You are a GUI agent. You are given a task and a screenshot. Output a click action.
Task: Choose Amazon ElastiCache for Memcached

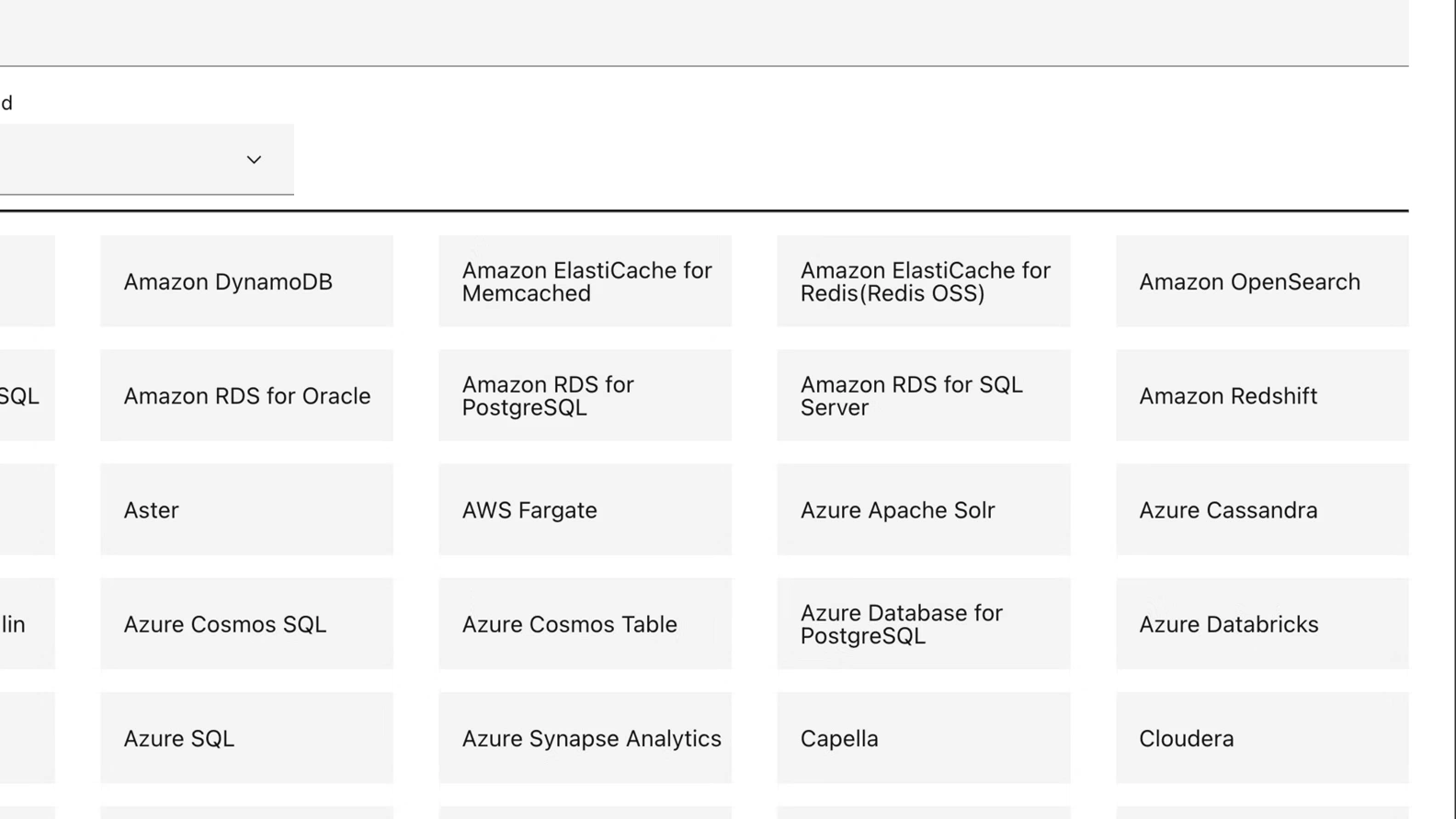point(585,281)
